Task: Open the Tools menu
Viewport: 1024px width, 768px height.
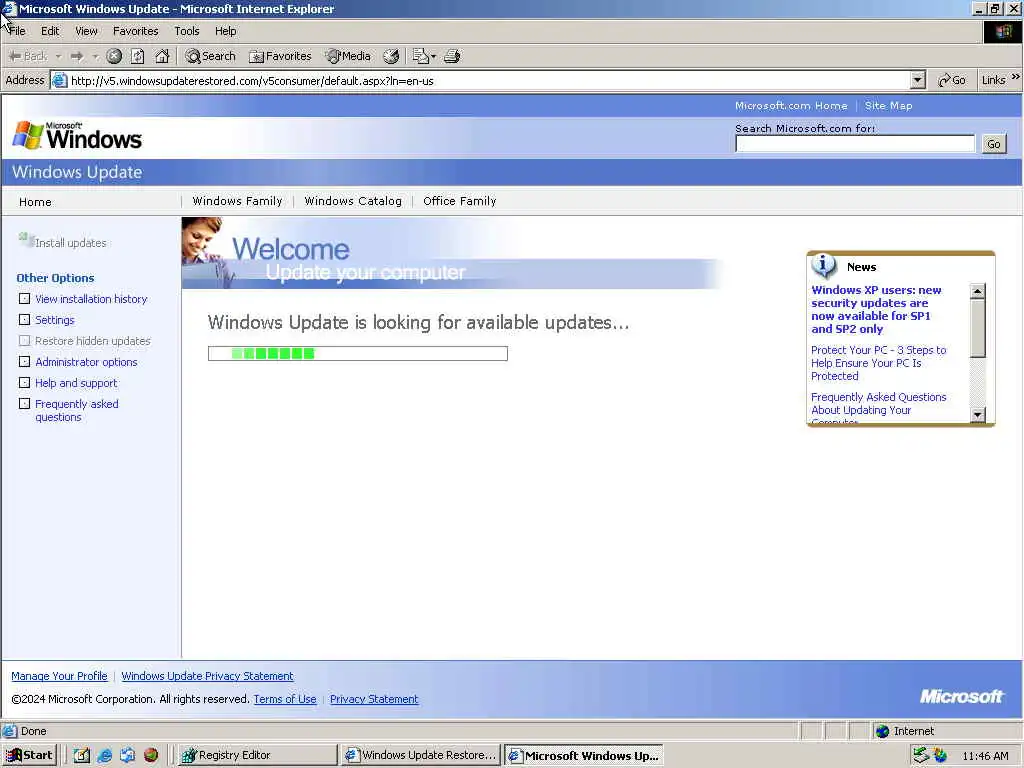Action: point(187,31)
